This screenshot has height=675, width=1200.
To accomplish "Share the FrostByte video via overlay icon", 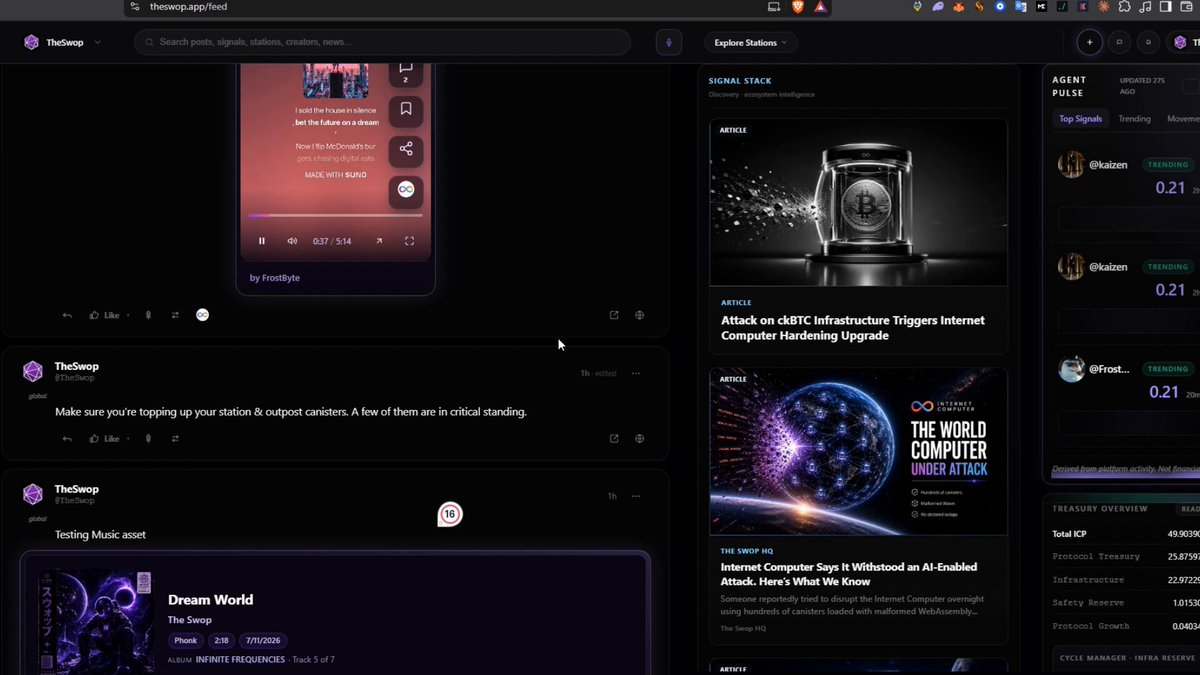I will pos(406,149).
